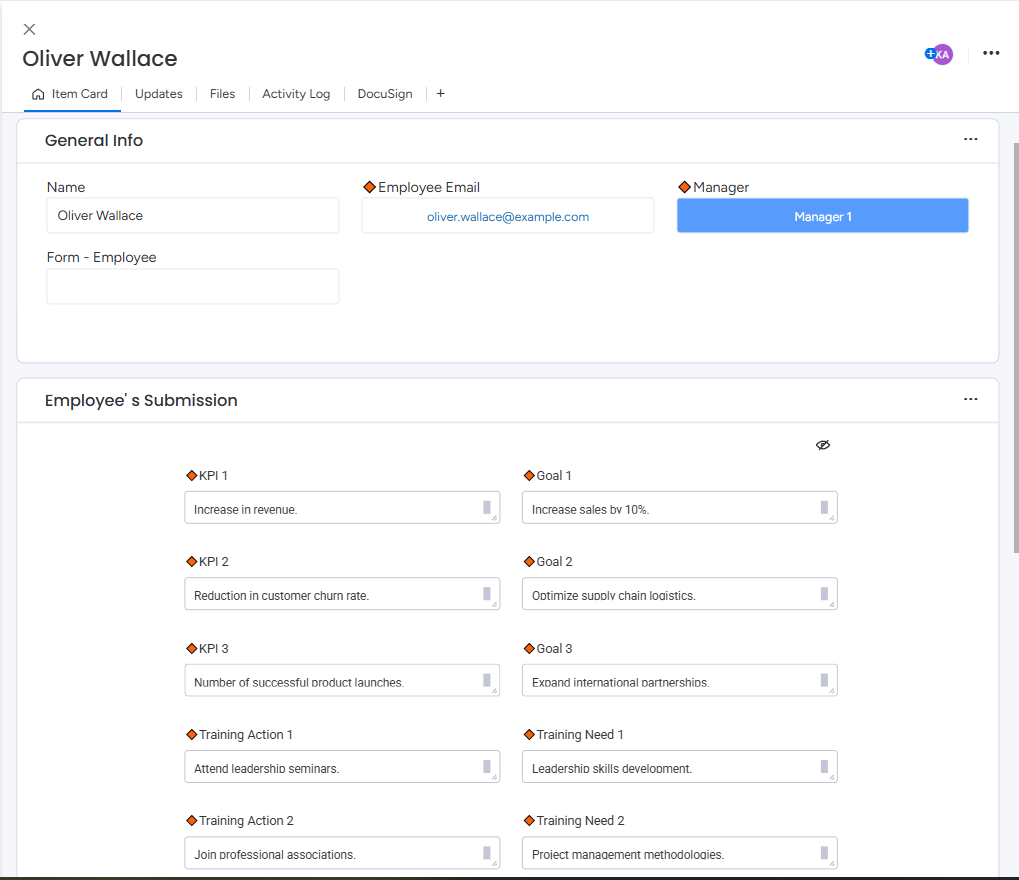Edit Goal 1 field Increase sales by 10%
This screenshot has height=880, width=1019.
pos(680,508)
